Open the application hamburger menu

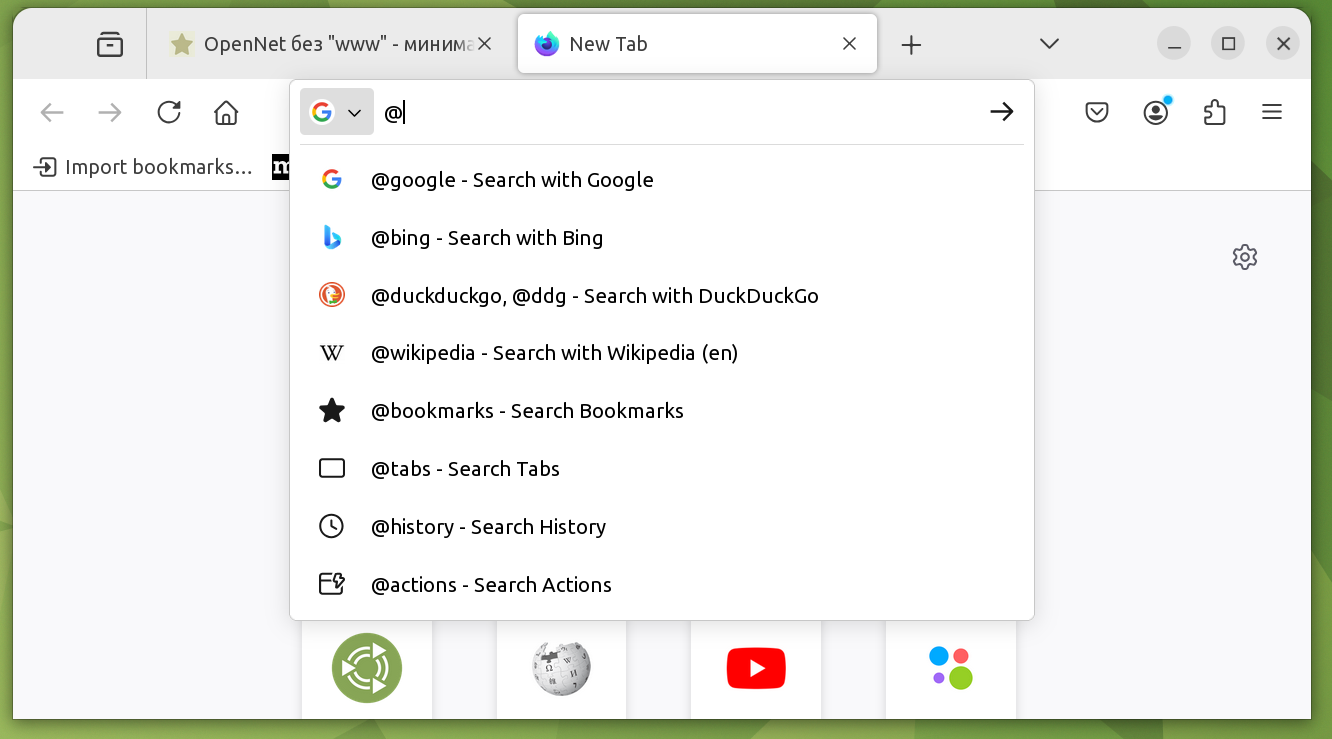[1272, 112]
